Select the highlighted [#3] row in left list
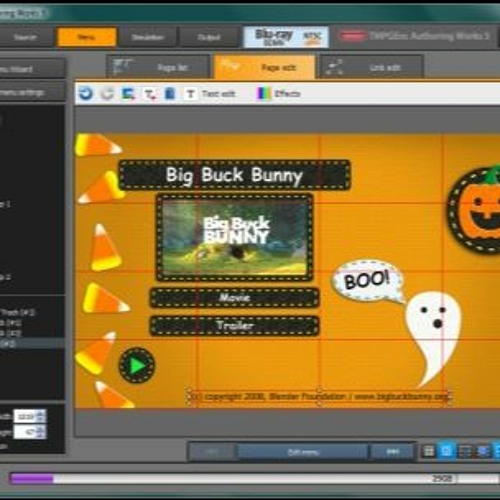This screenshot has height=500, width=500. [x=32, y=343]
